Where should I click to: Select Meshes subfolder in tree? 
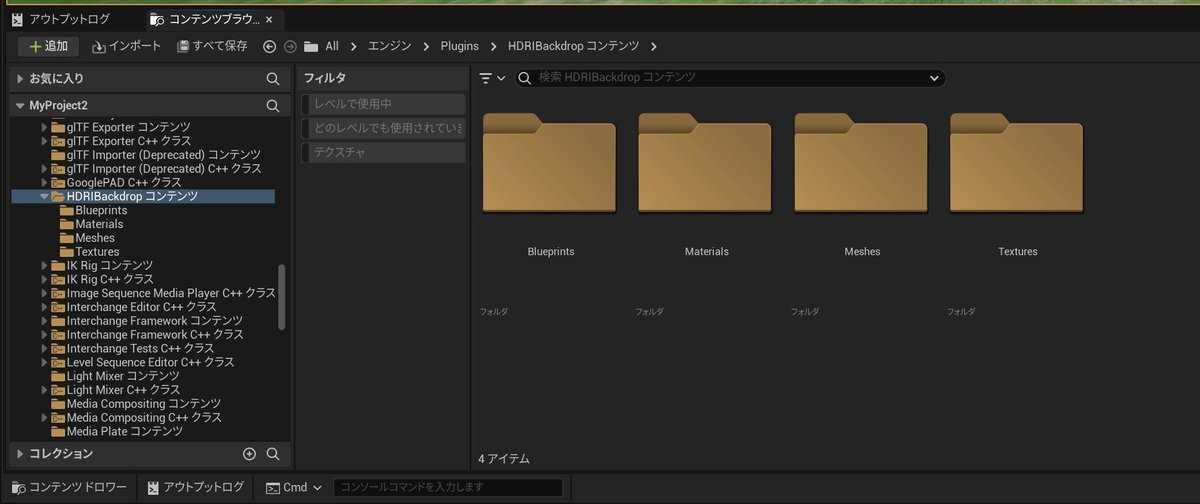pos(95,239)
